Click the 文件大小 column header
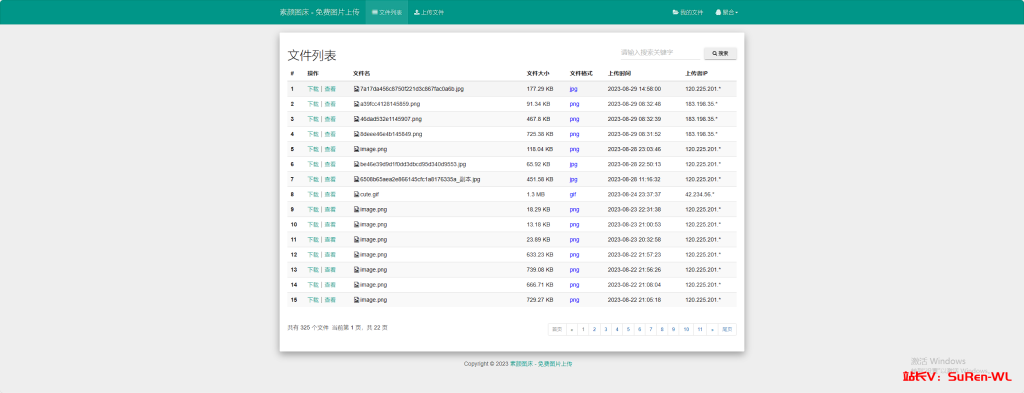This screenshot has width=1024, height=393. point(538,73)
